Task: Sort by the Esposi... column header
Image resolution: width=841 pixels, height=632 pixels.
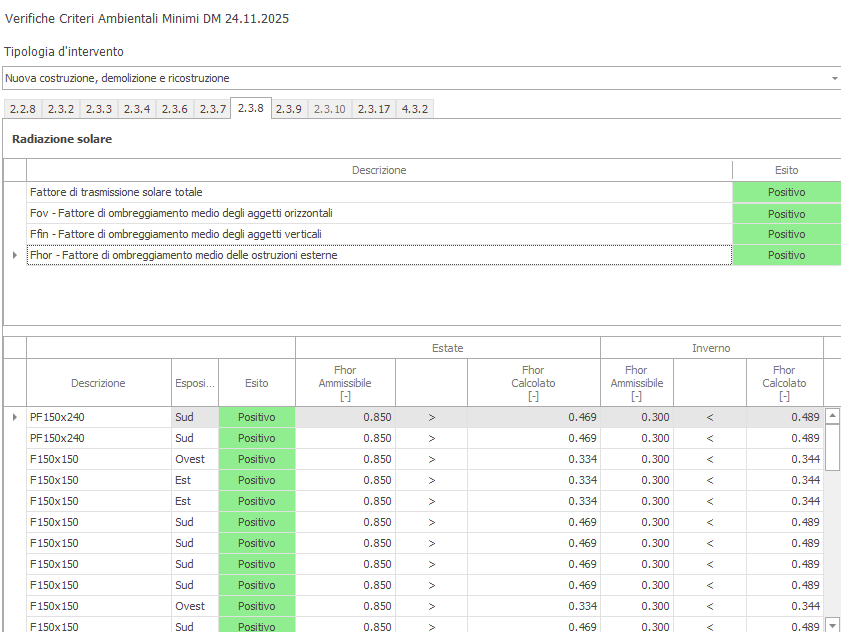Action: click(x=194, y=383)
